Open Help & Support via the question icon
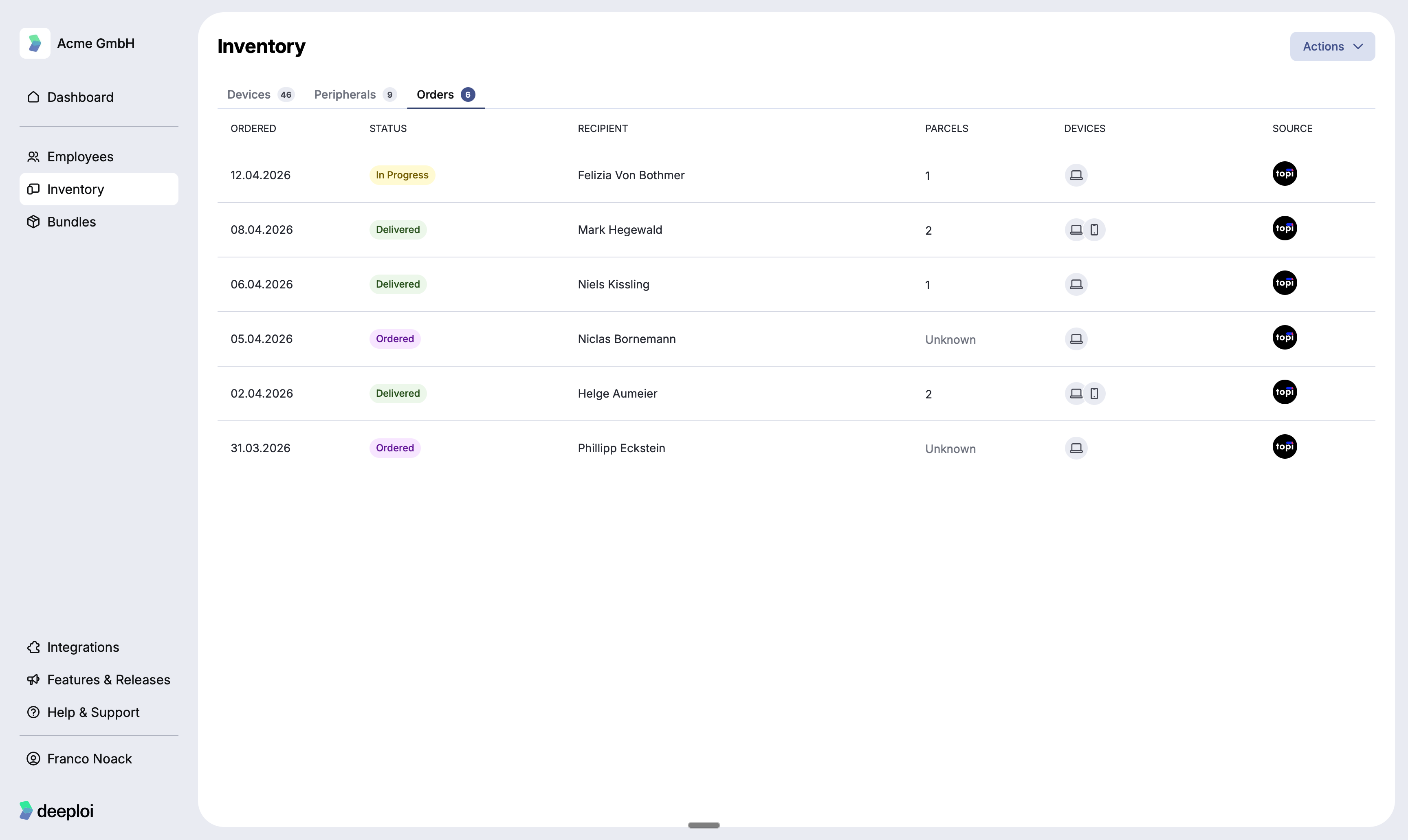 33,712
